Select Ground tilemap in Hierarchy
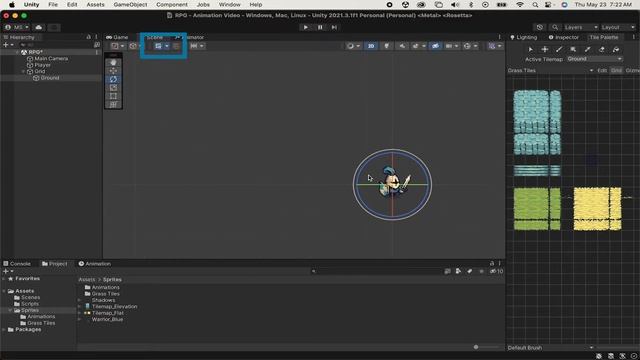 [50, 78]
